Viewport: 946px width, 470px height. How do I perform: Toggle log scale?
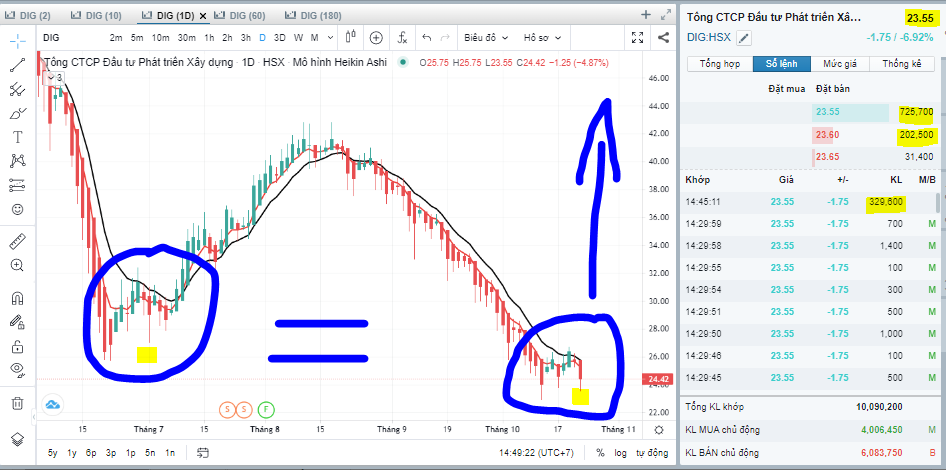click(x=620, y=453)
